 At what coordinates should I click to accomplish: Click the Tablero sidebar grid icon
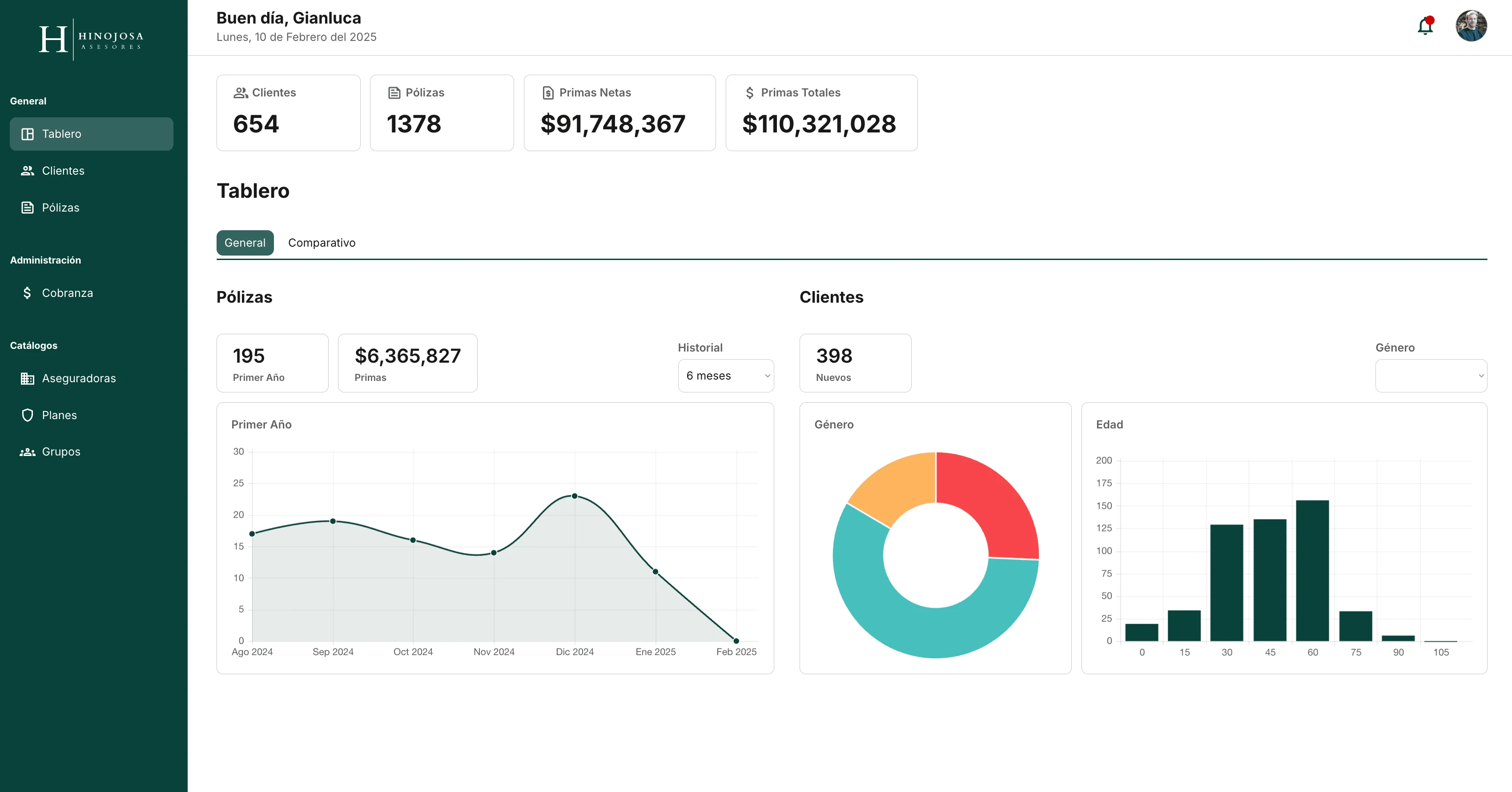tap(28, 134)
